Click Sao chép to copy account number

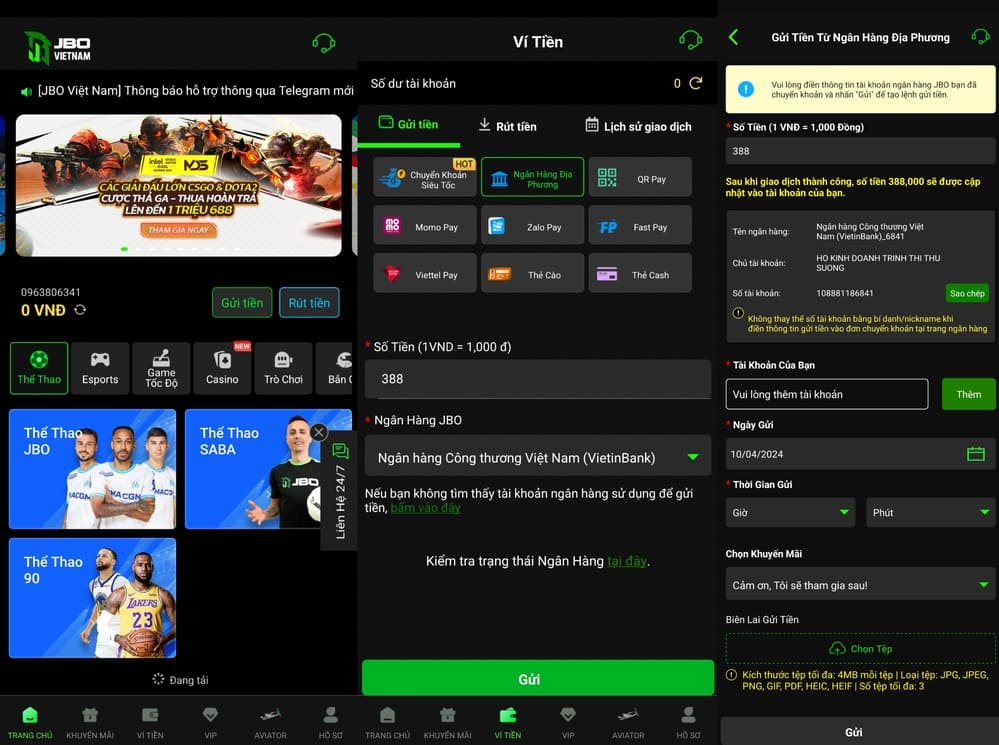[x=967, y=293]
